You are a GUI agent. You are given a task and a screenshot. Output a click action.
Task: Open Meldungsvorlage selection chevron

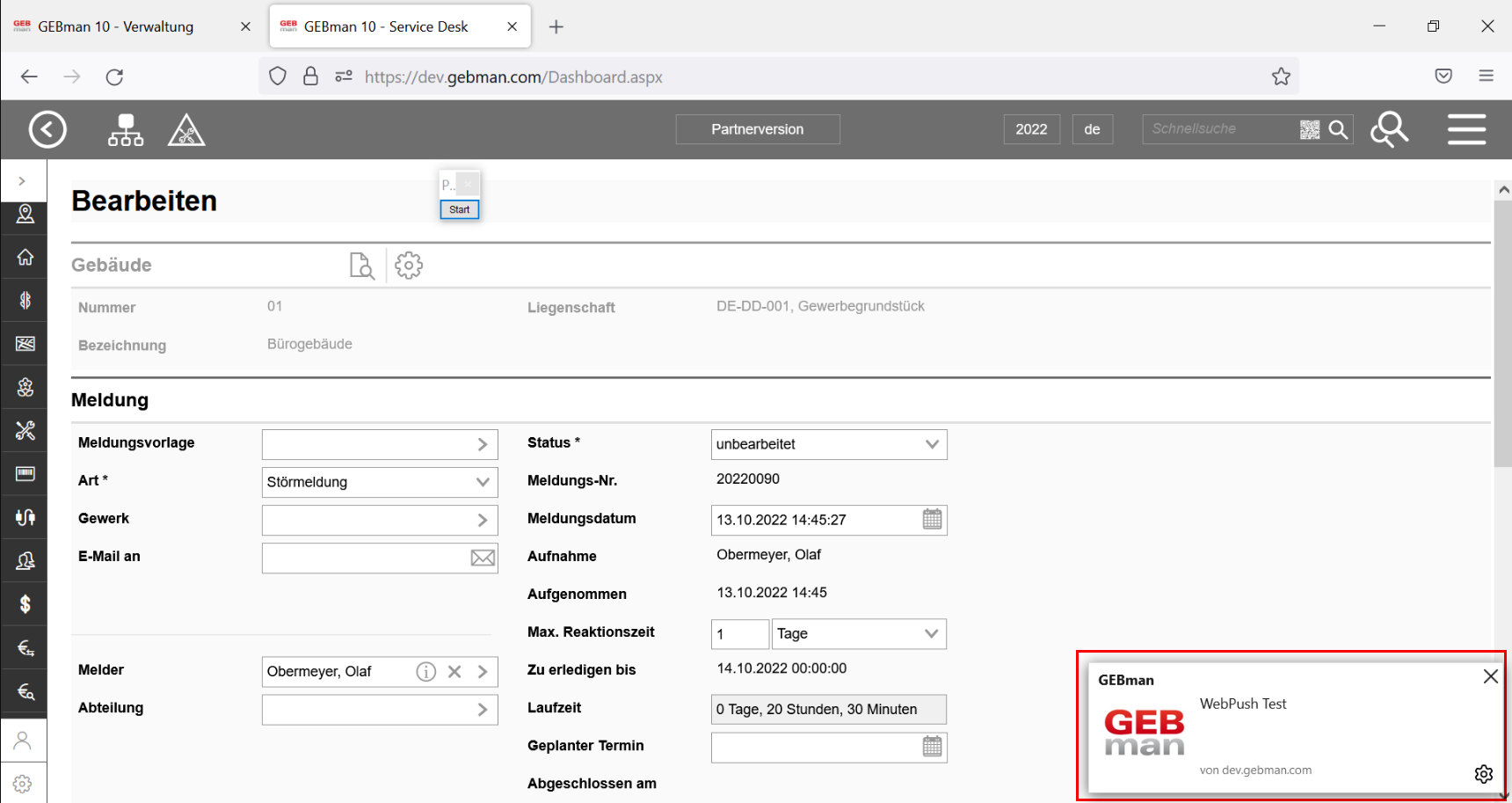[x=483, y=444]
